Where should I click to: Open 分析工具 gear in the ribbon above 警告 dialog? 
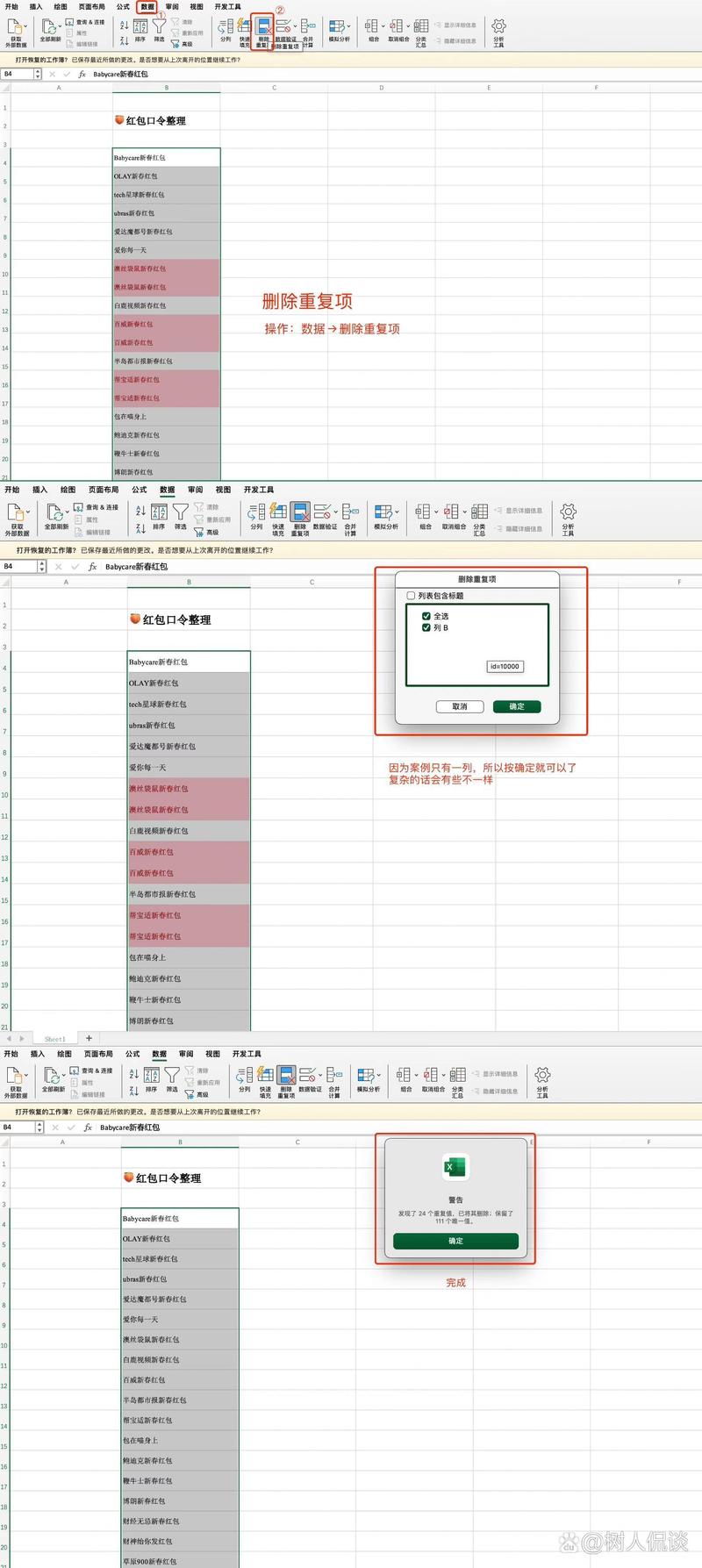[542, 1077]
